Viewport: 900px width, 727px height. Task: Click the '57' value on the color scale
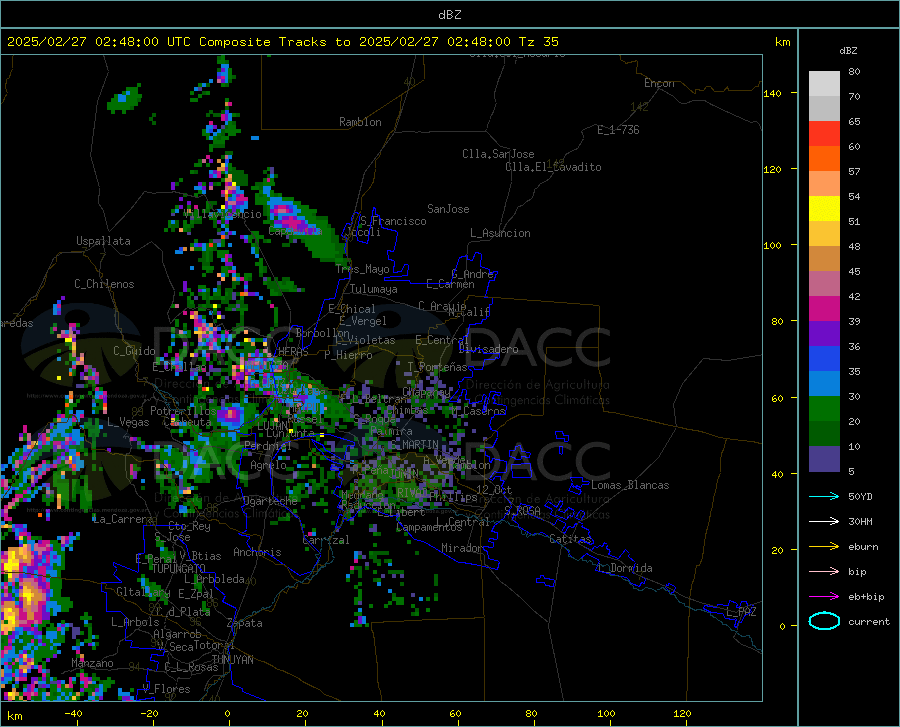point(854,172)
